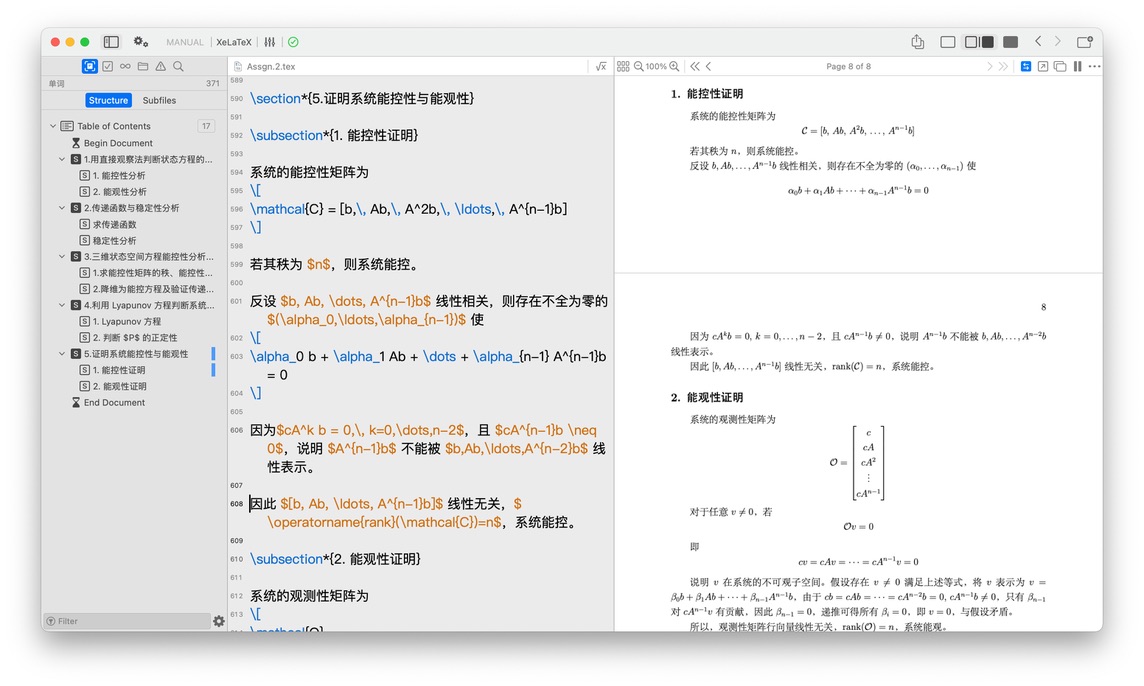Show the warnings panel triangle icon
Viewport: 1144px width, 686px height.
[x=160, y=66]
